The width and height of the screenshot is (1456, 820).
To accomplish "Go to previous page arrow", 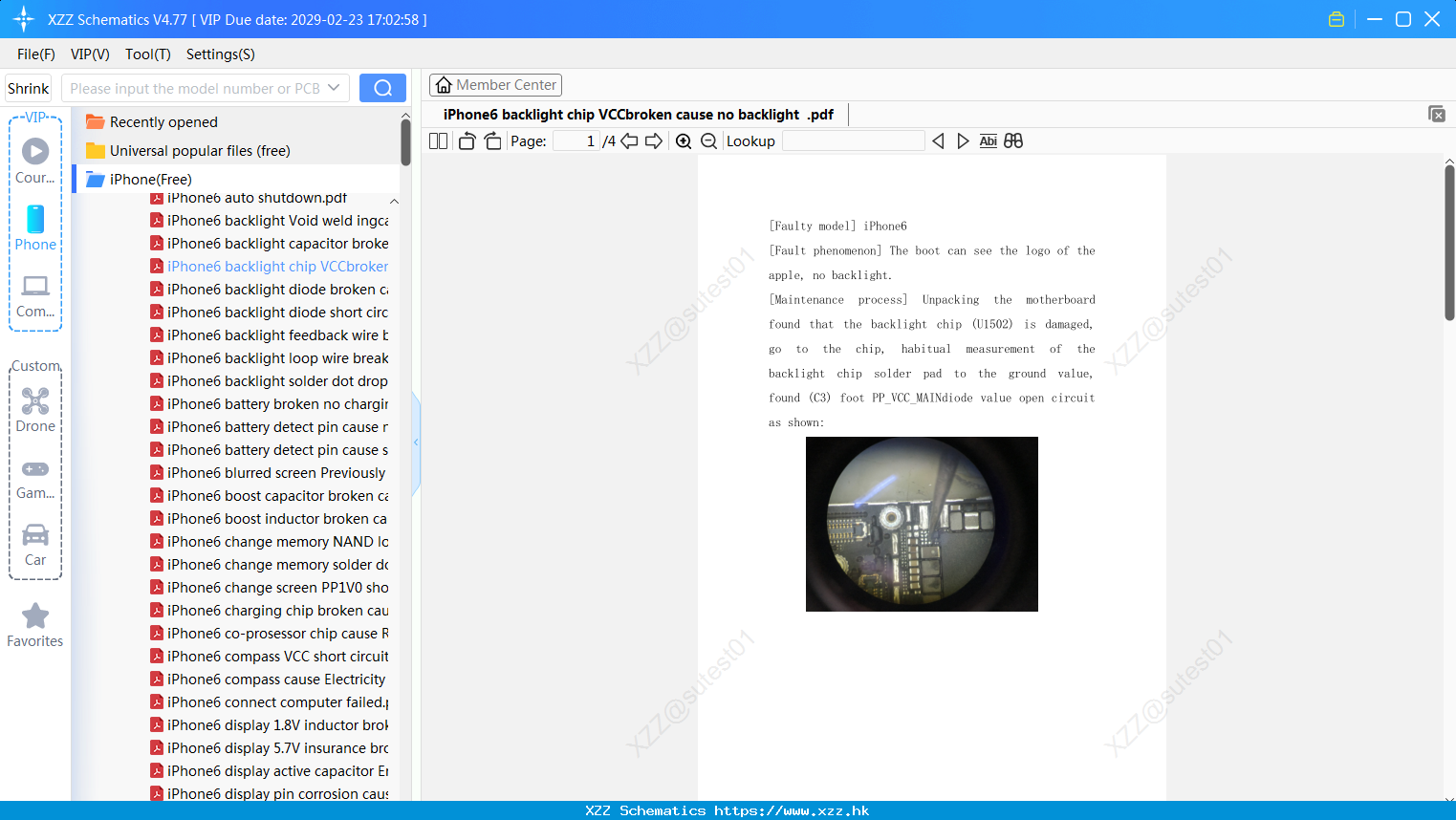I will pyautogui.click(x=629, y=141).
